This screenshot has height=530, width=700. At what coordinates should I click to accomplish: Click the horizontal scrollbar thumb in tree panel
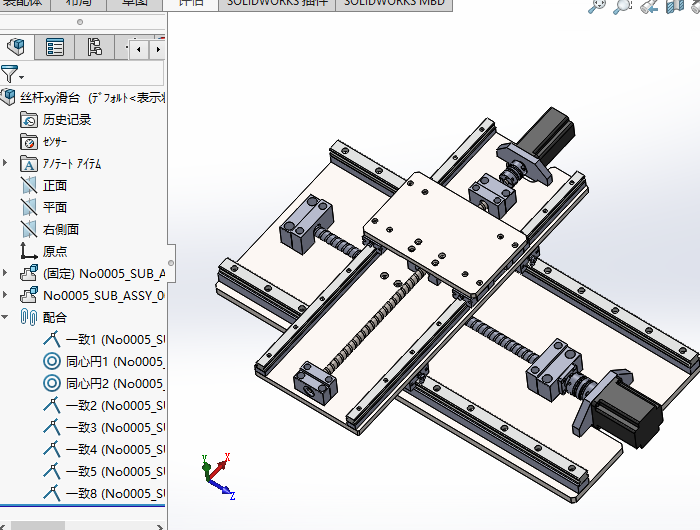38,526
